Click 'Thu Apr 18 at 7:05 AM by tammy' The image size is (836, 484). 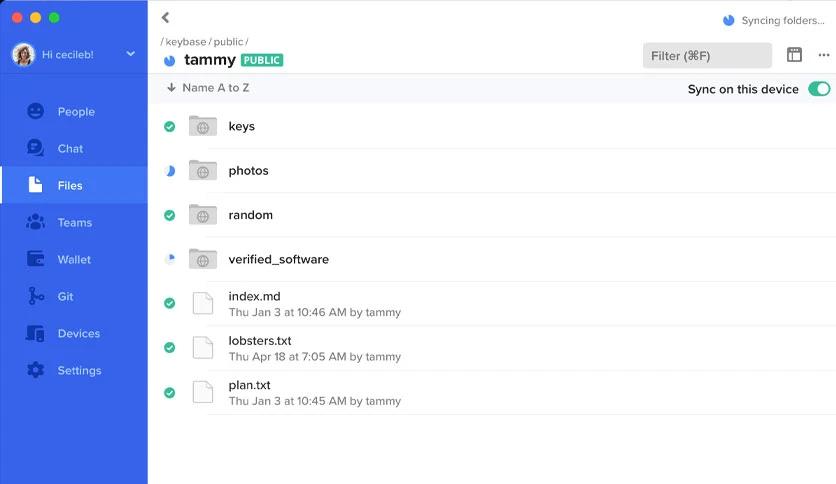(x=315, y=357)
